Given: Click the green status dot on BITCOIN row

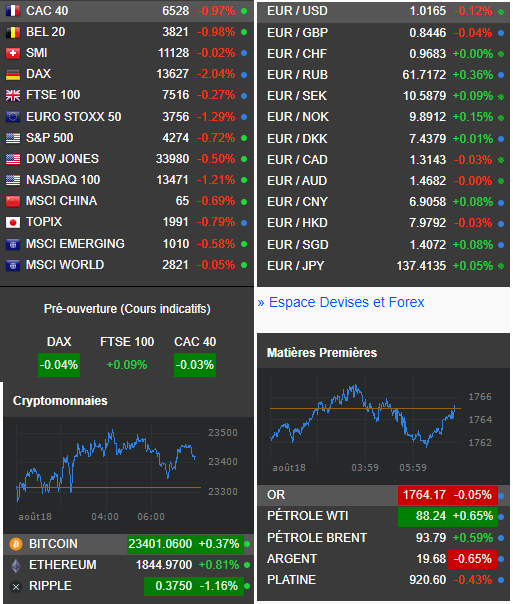Looking at the screenshot, I should click(x=247, y=544).
